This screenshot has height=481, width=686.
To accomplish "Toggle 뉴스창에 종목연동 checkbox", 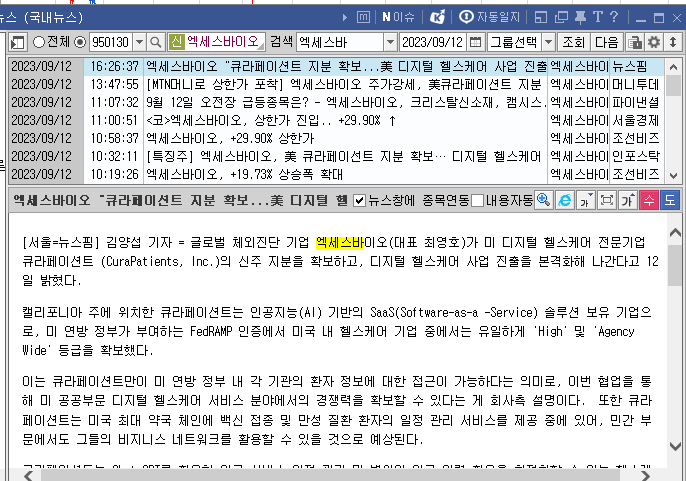I will [x=360, y=200].
